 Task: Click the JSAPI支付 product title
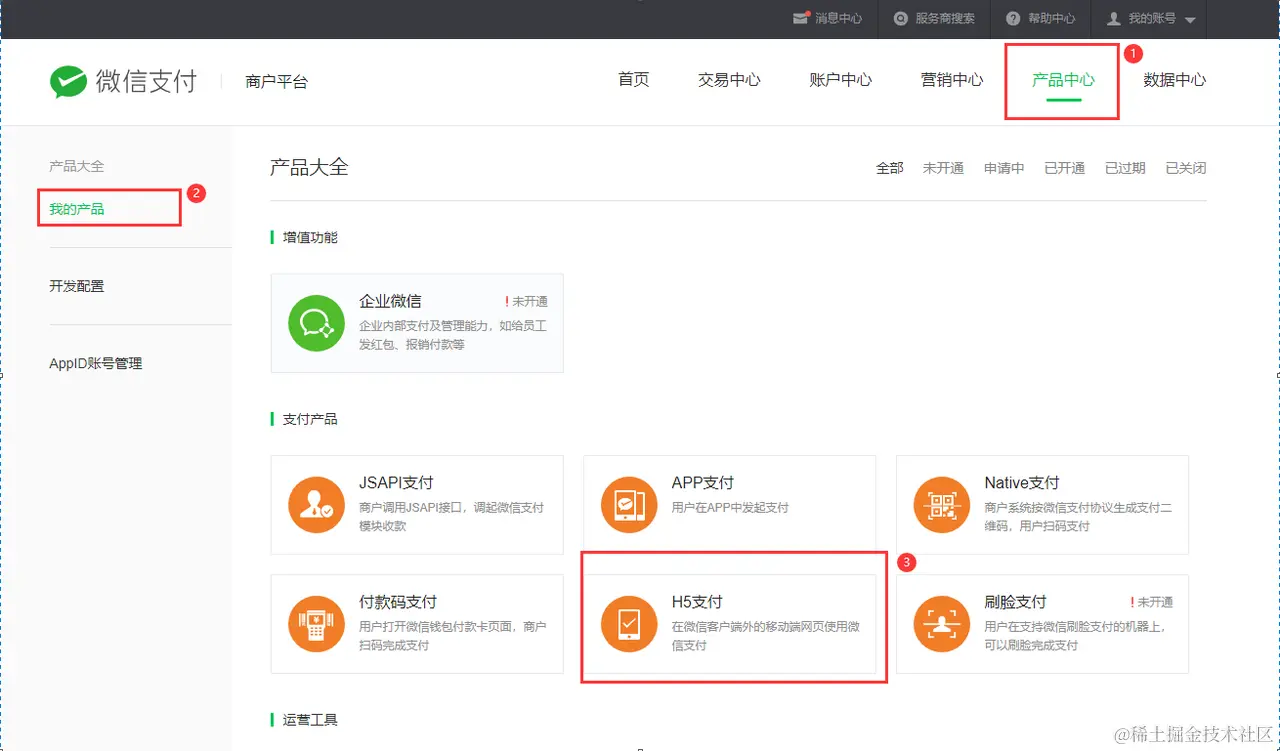click(x=396, y=483)
